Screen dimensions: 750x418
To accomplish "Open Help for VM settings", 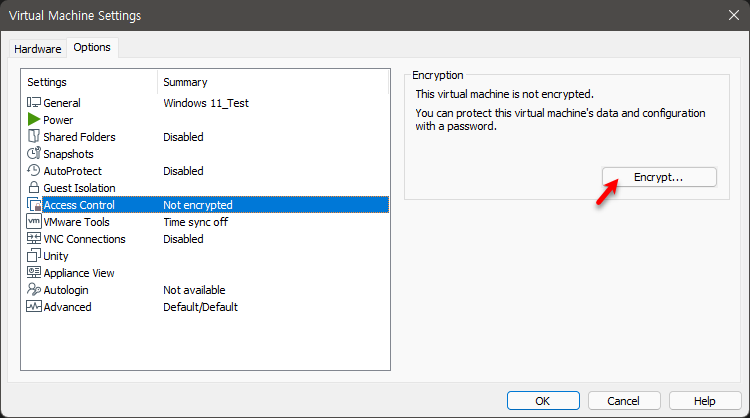I will [705, 401].
